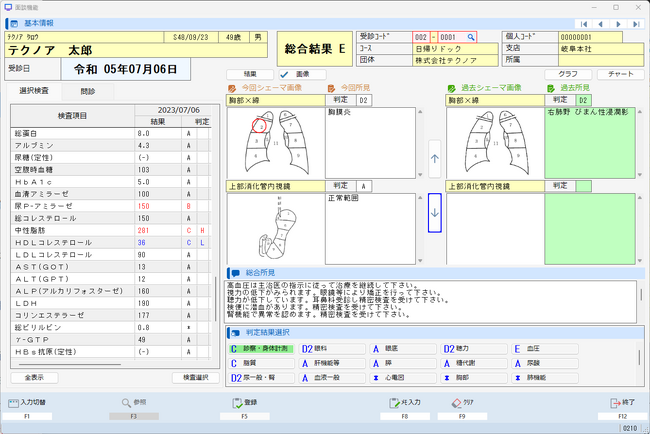The height and width of the screenshot is (435, 650).
Task: Click the 検査選択 button
Action: point(196,378)
